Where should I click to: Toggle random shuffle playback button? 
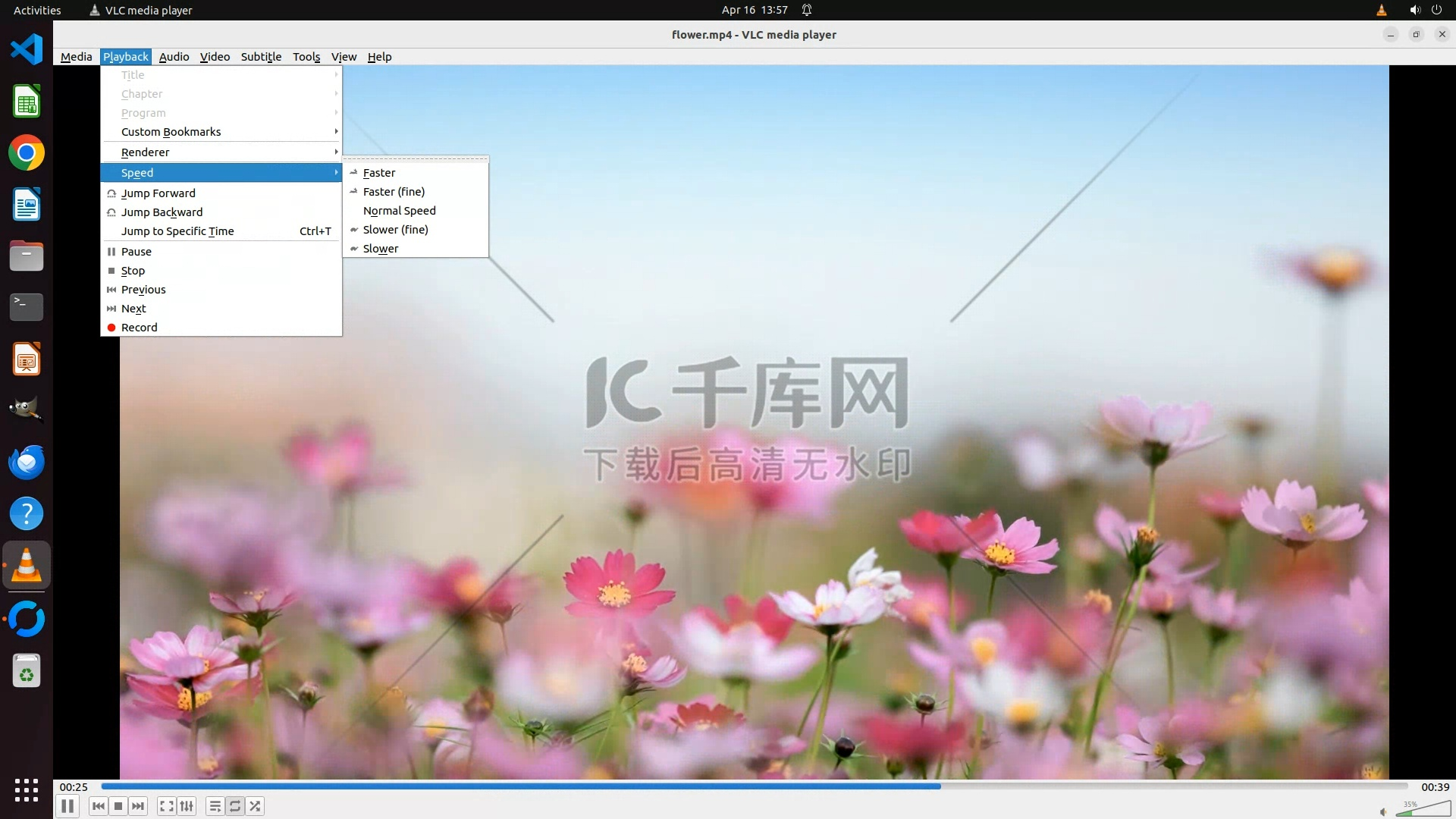(256, 806)
